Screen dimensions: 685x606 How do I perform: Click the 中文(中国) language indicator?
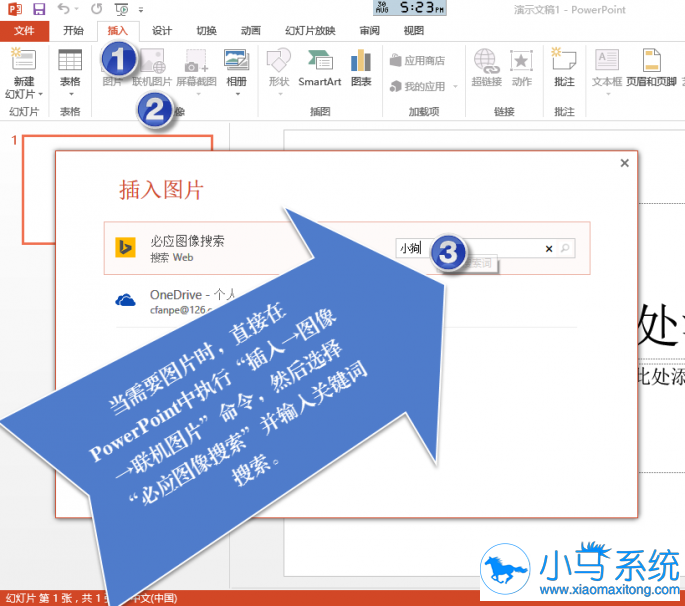click(153, 598)
